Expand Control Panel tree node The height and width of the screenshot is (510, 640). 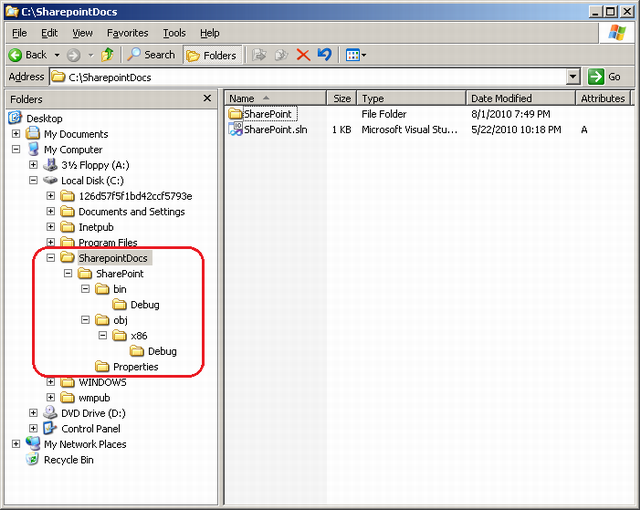pos(33,428)
